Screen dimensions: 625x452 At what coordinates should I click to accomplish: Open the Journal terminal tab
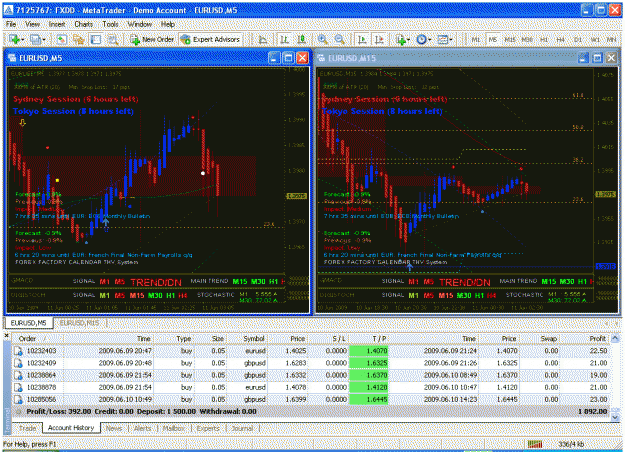pos(242,428)
